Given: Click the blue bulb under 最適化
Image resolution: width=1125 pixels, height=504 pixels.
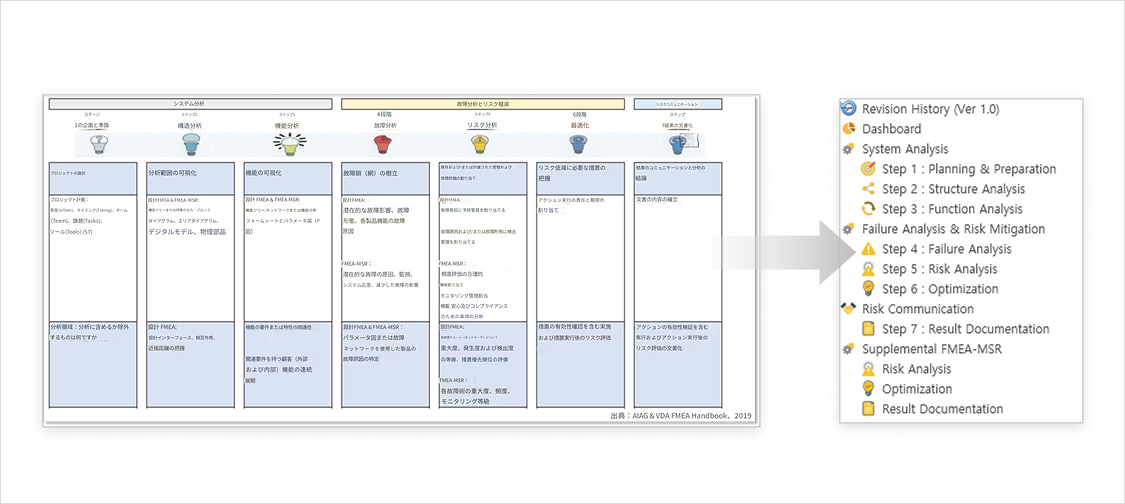Looking at the screenshot, I should [x=578, y=145].
